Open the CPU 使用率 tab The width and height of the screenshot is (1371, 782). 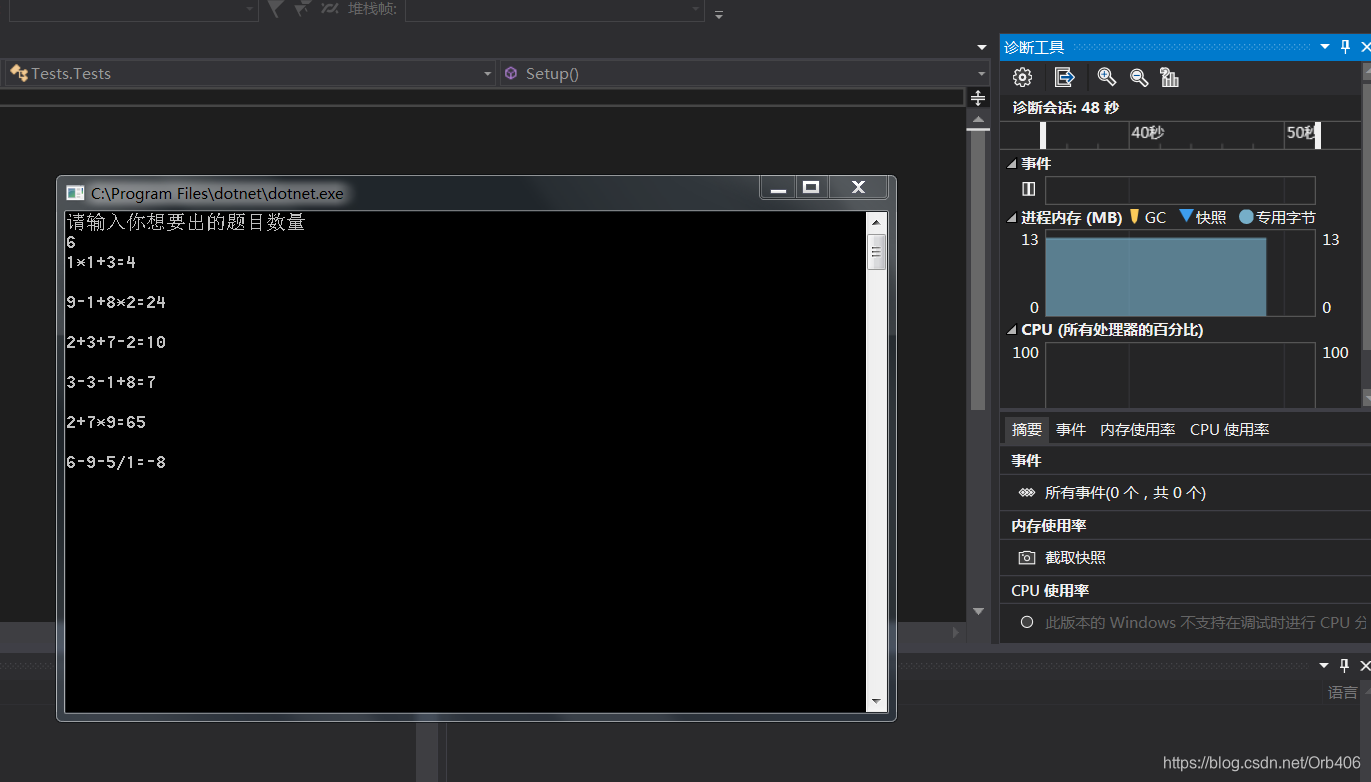coord(1229,430)
